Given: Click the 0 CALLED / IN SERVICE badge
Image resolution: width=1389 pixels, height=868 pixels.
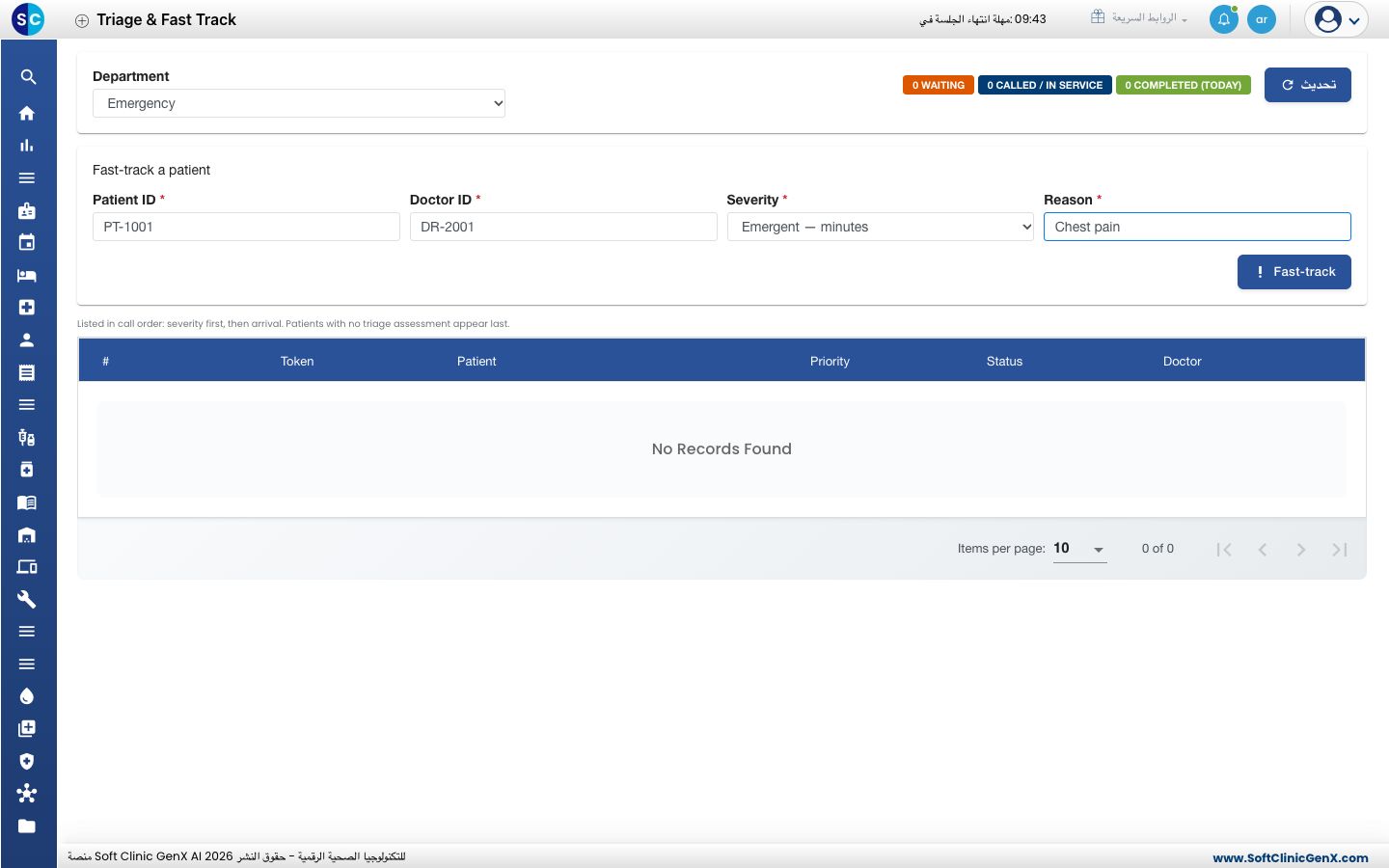Looking at the screenshot, I should (1045, 85).
